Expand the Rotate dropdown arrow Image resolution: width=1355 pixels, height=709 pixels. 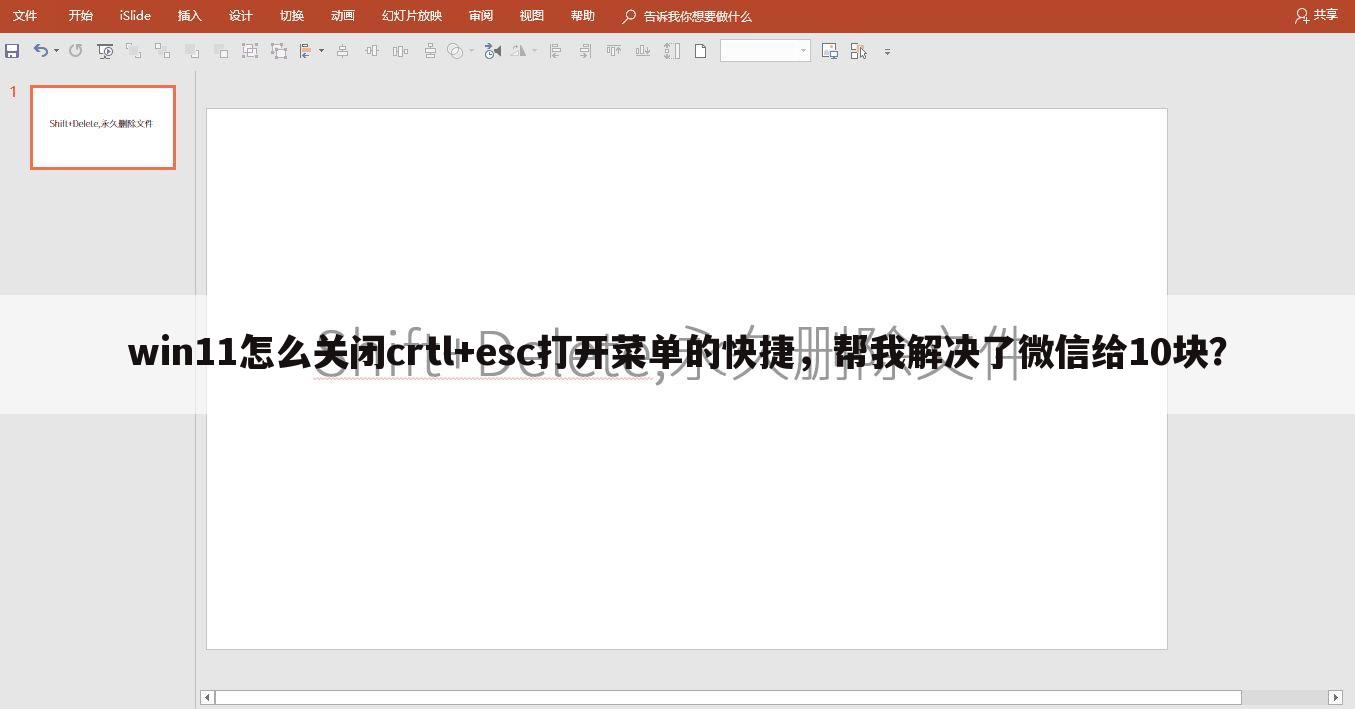click(x=535, y=50)
